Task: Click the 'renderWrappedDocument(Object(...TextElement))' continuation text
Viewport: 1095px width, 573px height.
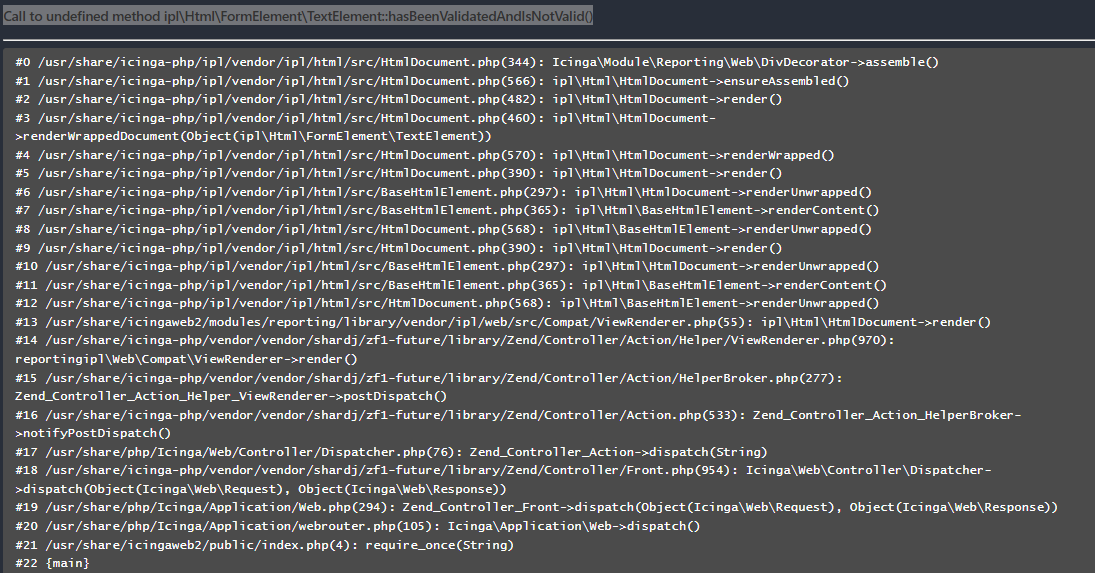Action: pos(253,136)
